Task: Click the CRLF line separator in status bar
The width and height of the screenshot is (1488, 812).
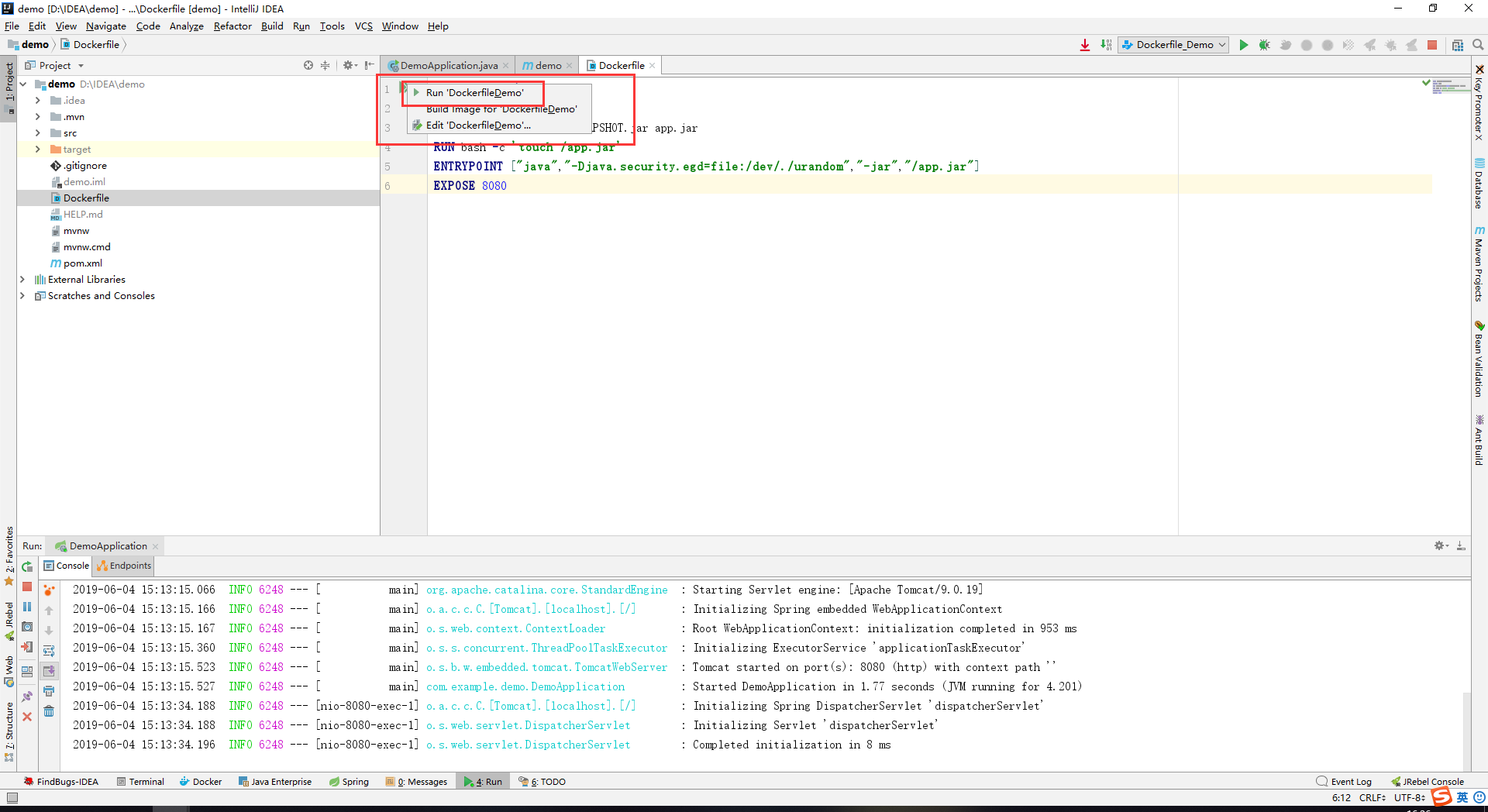Action: coord(1373,797)
